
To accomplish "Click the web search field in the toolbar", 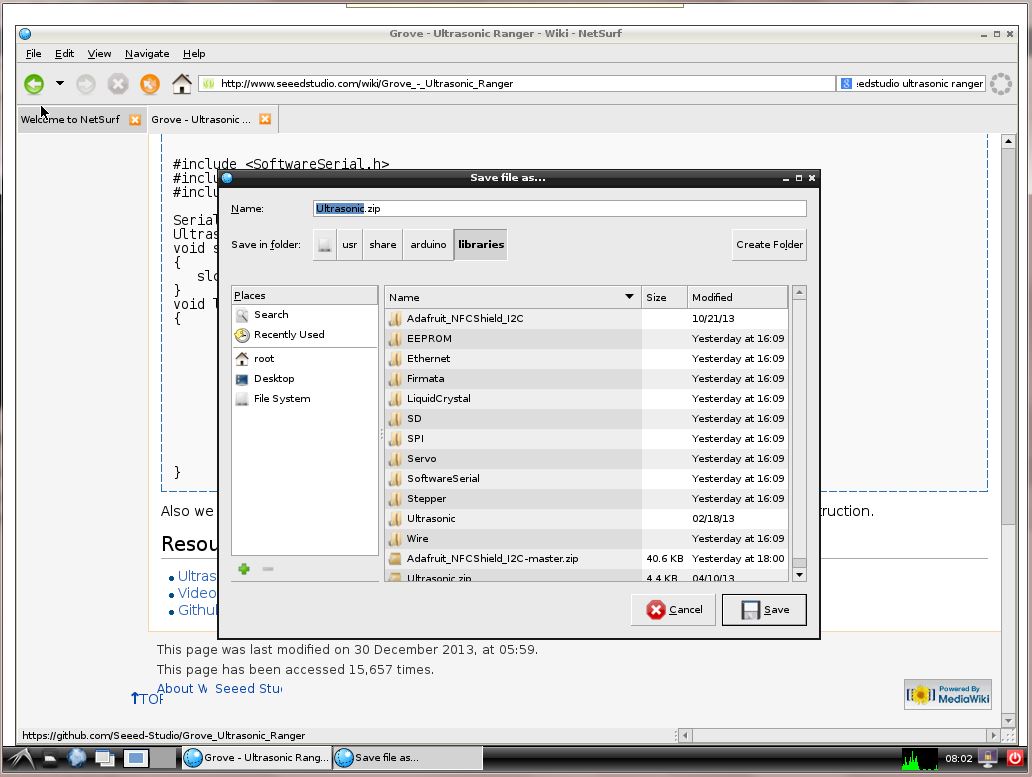I will click(x=919, y=84).
